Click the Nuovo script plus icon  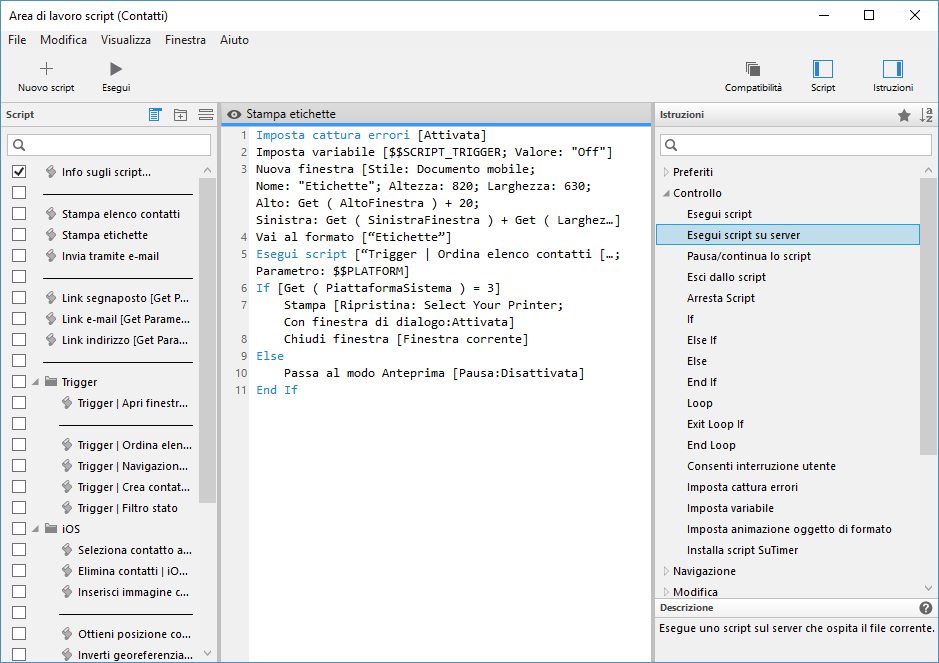pos(46,69)
